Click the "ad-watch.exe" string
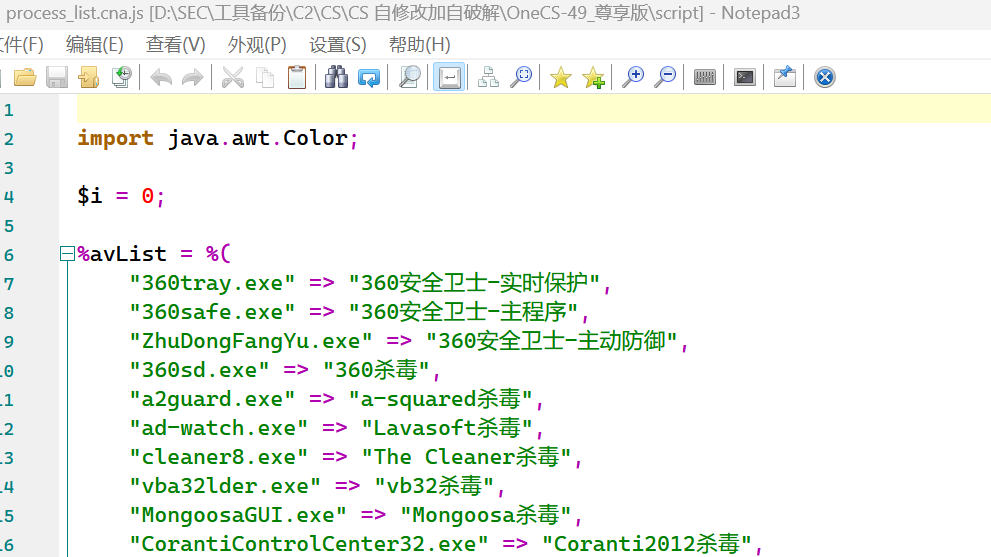This screenshot has height=557, width=991. (219, 429)
